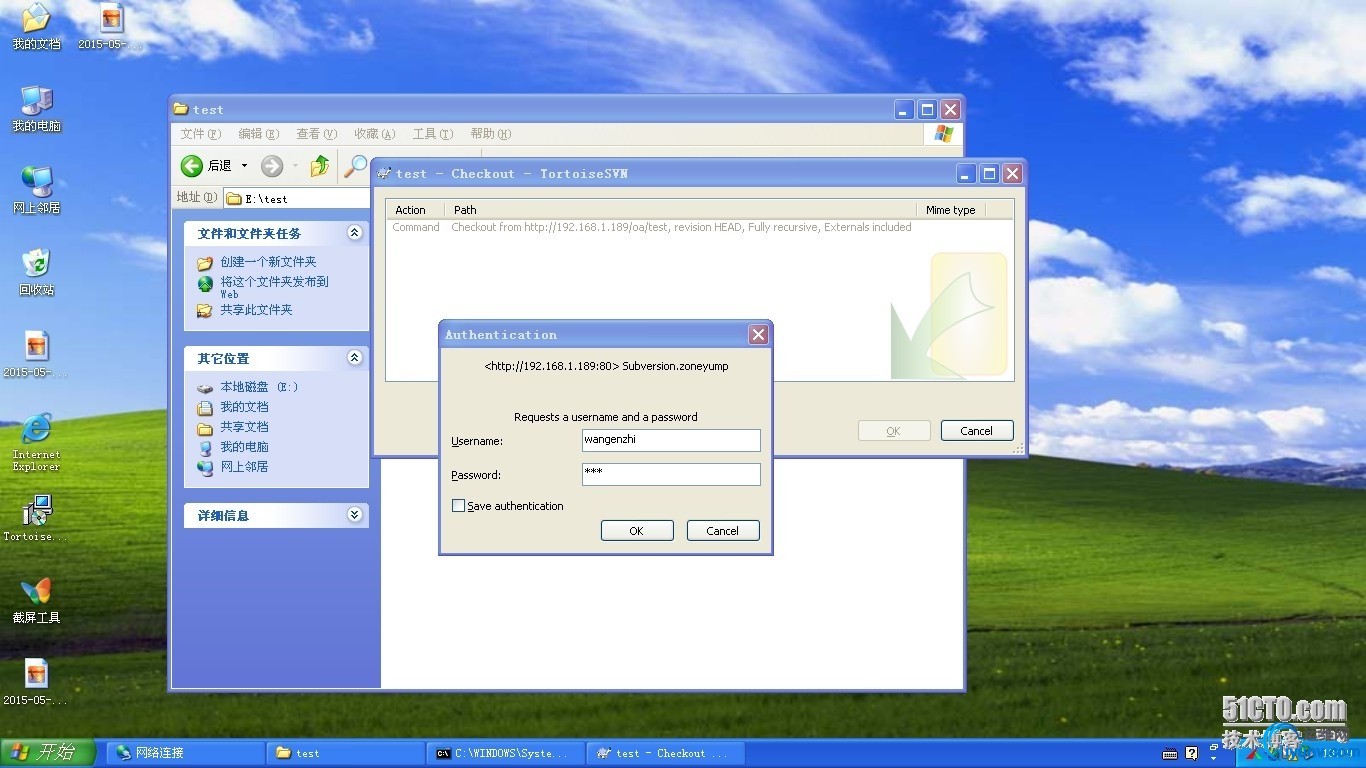The height and width of the screenshot is (768, 1366).
Task: Select the 我的电脑 desktop icon
Action: (x=36, y=109)
